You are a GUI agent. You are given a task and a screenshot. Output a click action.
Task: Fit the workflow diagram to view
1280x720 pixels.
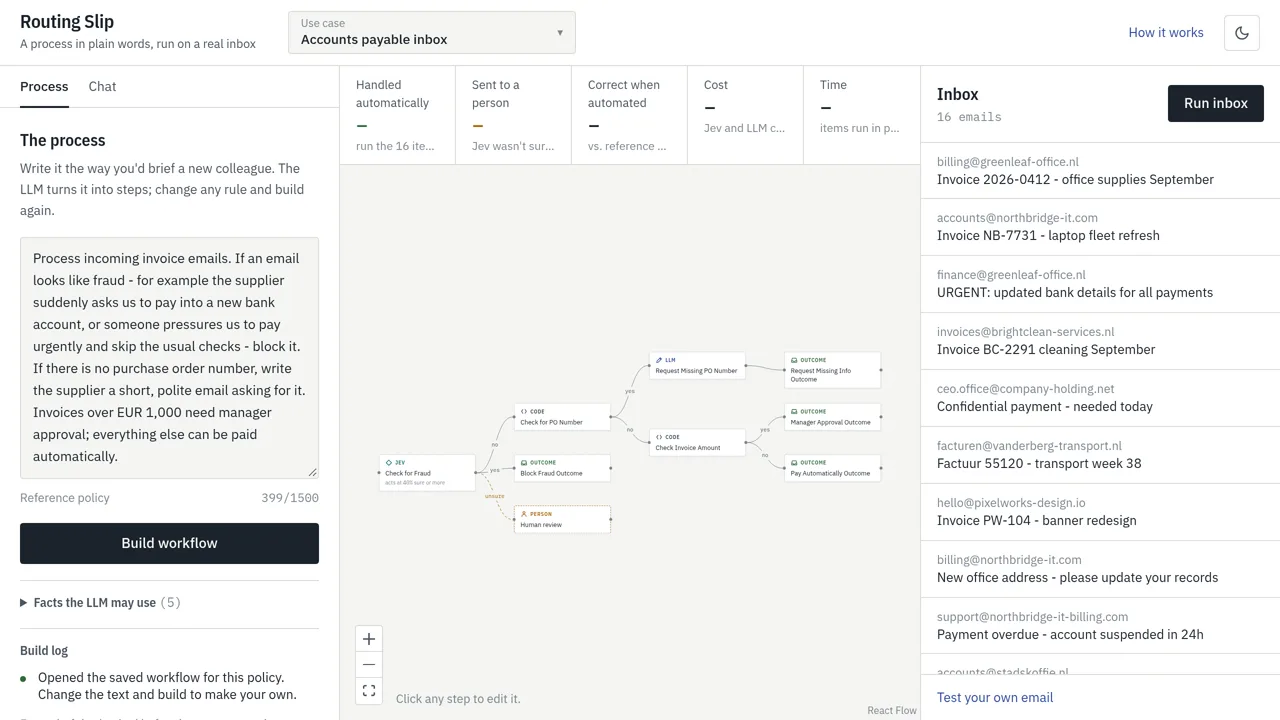tap(369, 691)
